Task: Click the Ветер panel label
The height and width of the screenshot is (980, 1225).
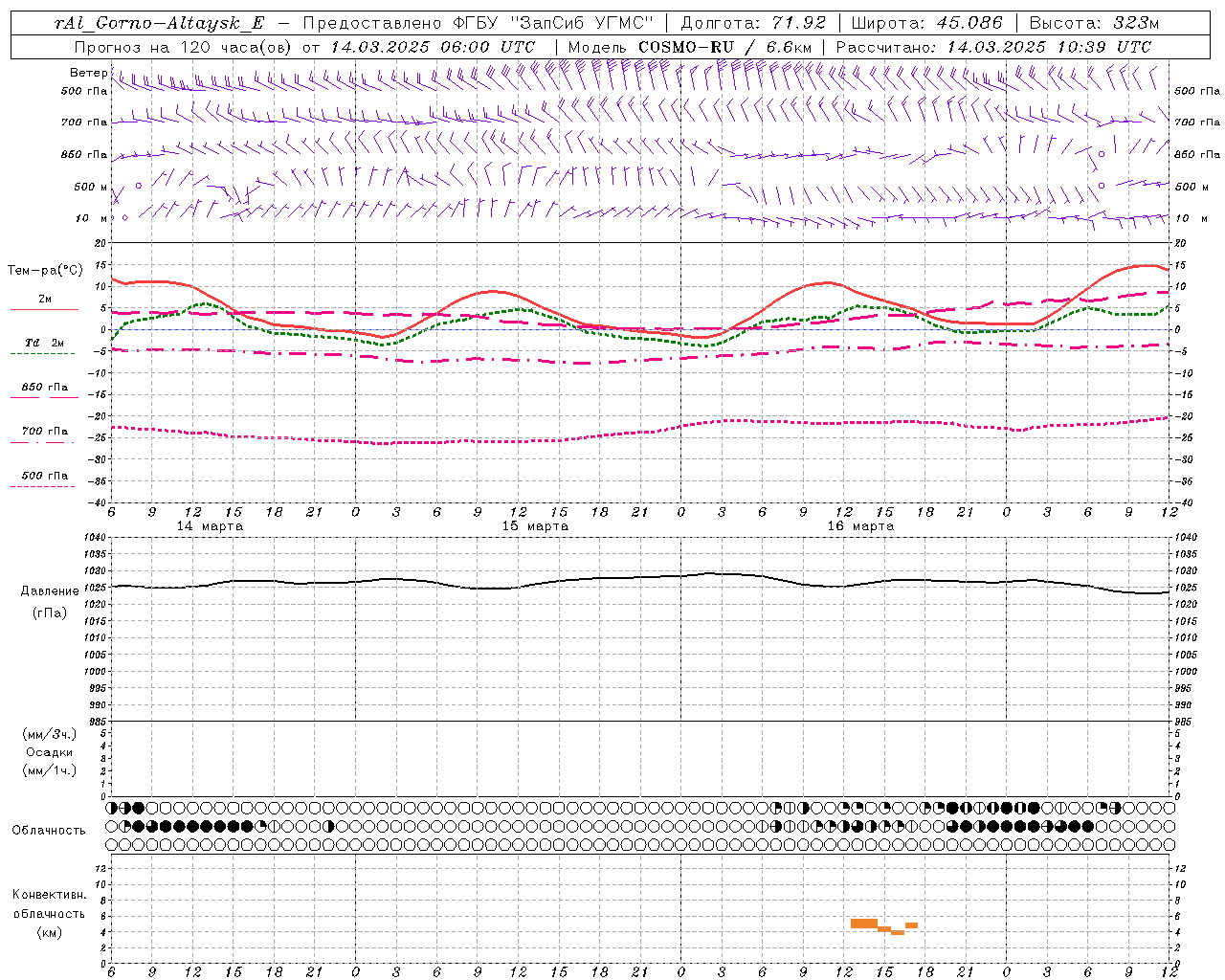Action: tap(88, 73)
